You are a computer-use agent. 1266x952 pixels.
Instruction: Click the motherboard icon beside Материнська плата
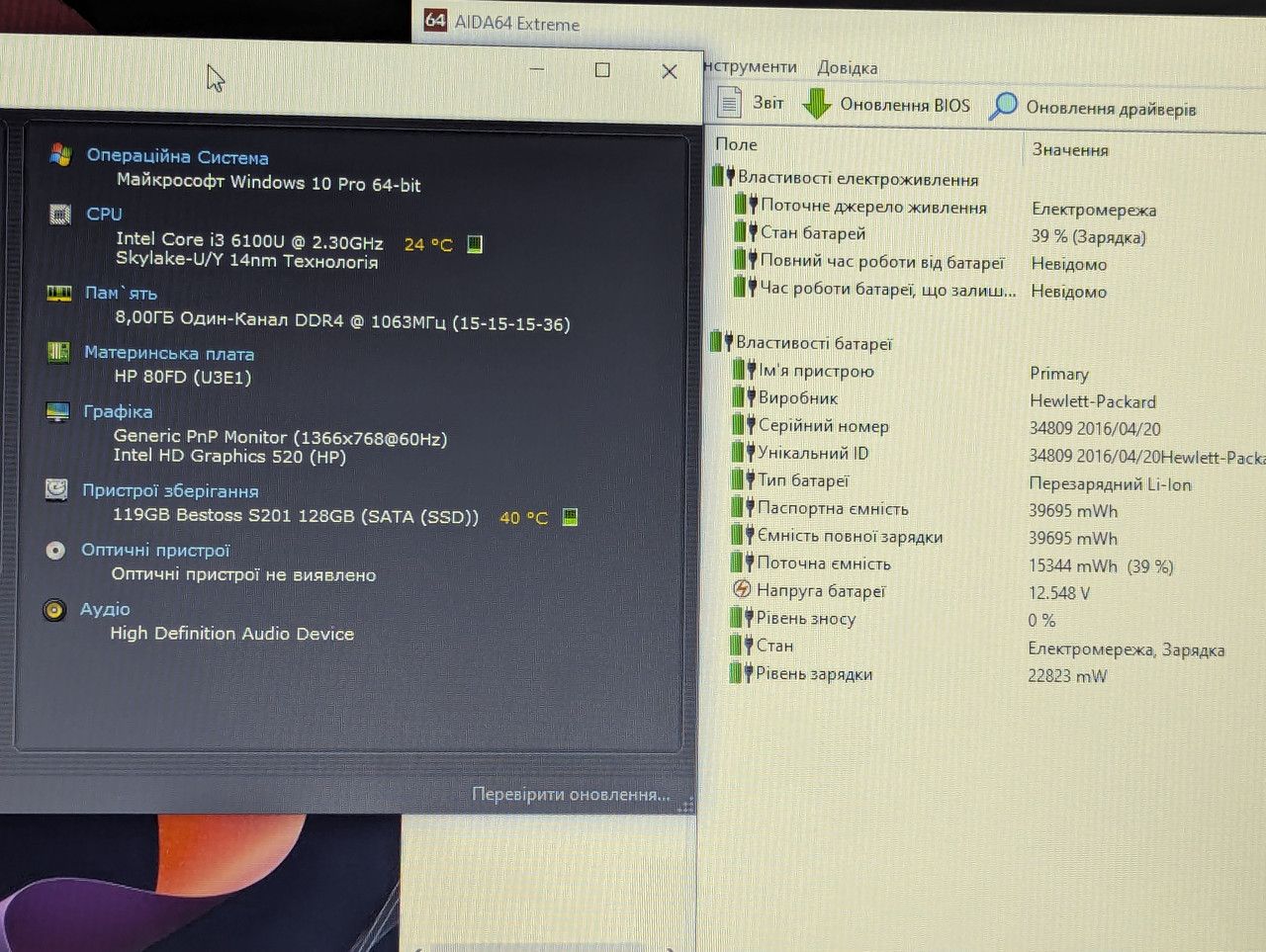click(x=58, y=352)
